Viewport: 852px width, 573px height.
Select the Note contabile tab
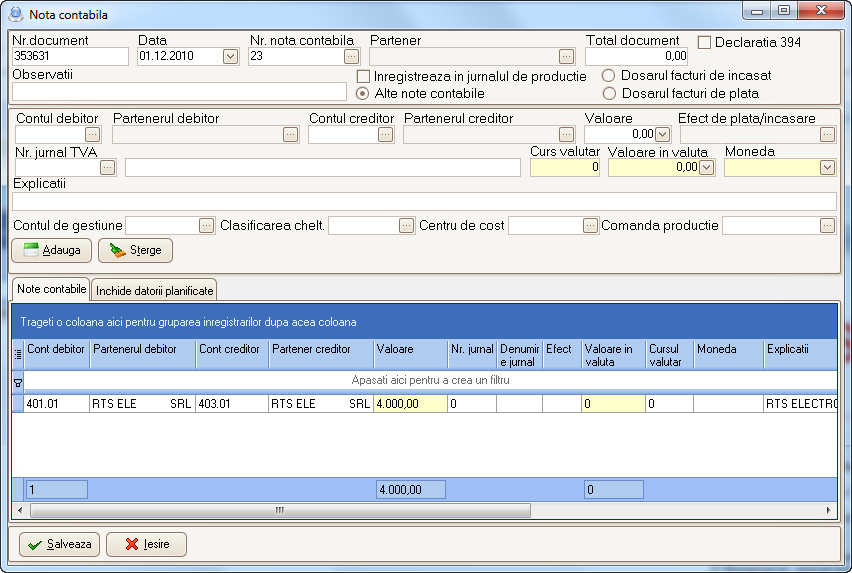[51, 289]
